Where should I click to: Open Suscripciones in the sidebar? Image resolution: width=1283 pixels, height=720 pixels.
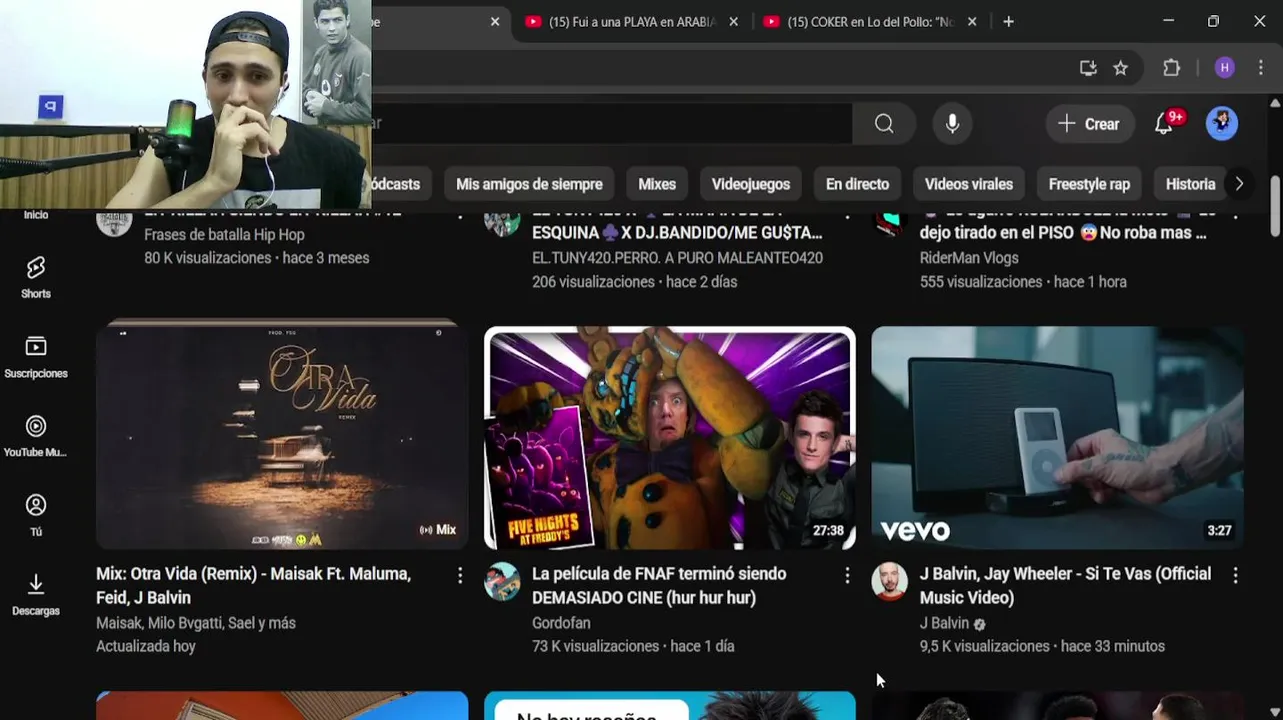36,357
